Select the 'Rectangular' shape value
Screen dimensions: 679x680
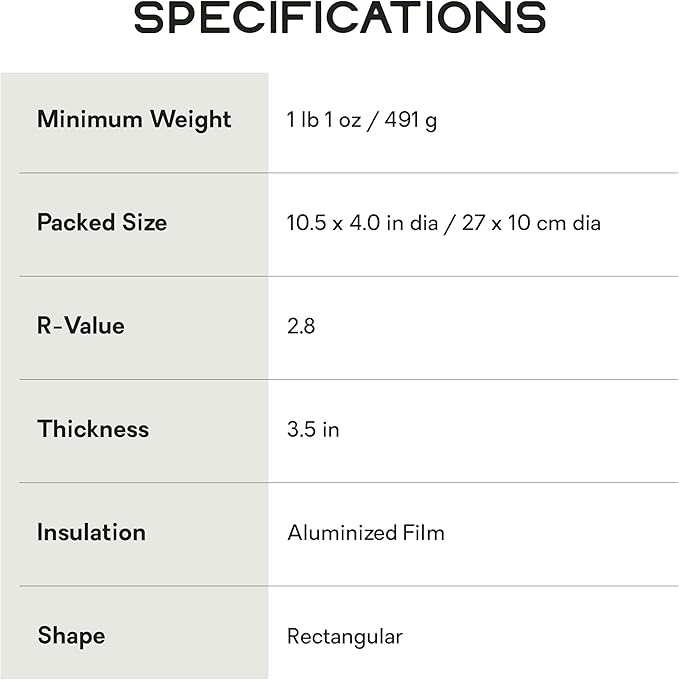pos(344,637)
